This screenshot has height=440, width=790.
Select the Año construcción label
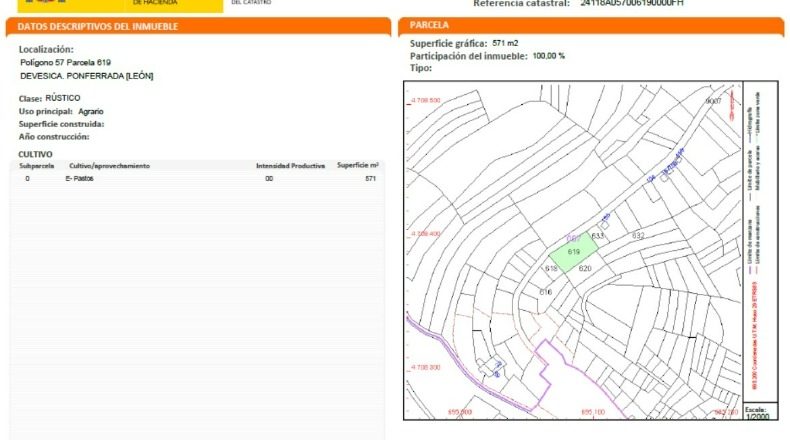click(x=54, y=137)
